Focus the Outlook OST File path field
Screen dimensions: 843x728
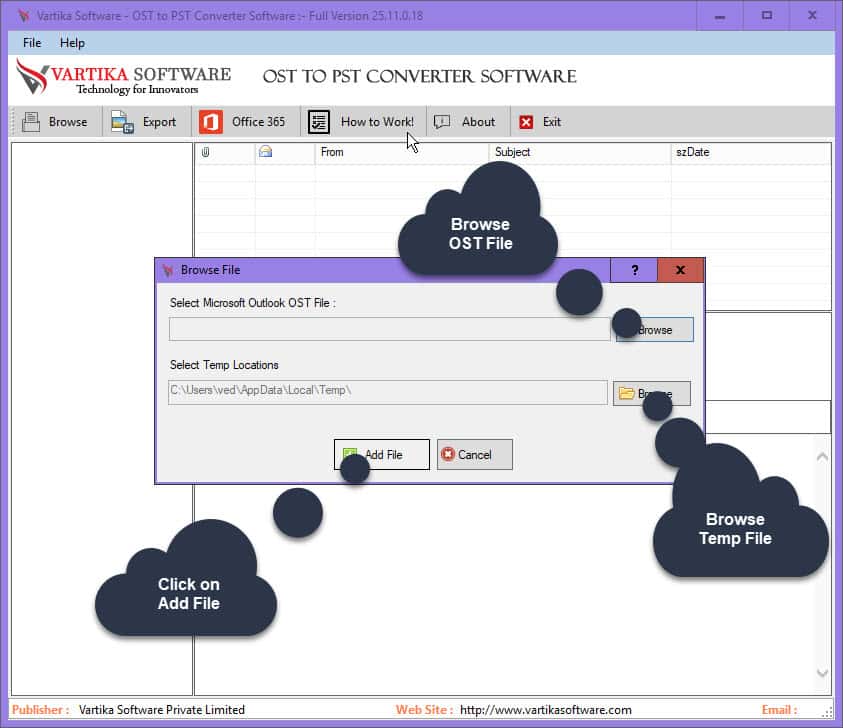[389, 329]
